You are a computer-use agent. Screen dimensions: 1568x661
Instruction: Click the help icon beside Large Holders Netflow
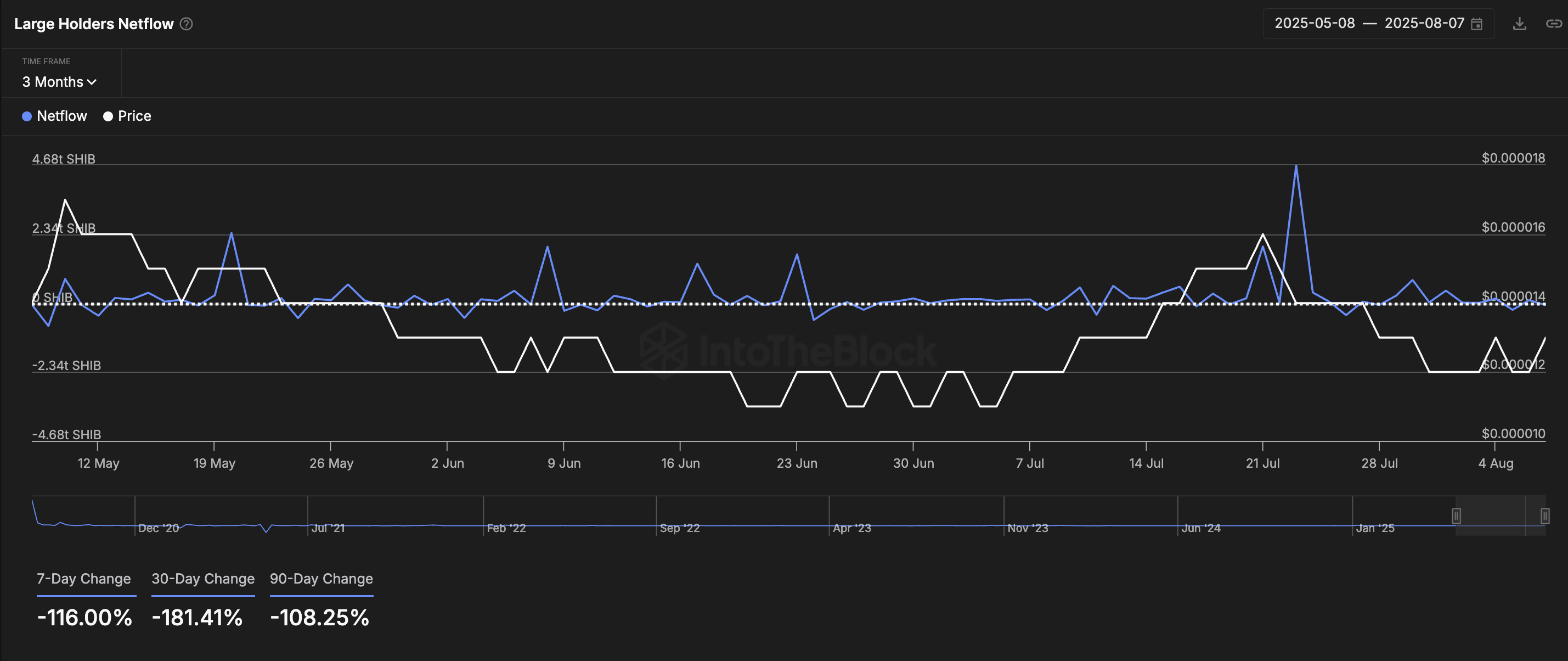click(187, 24)
